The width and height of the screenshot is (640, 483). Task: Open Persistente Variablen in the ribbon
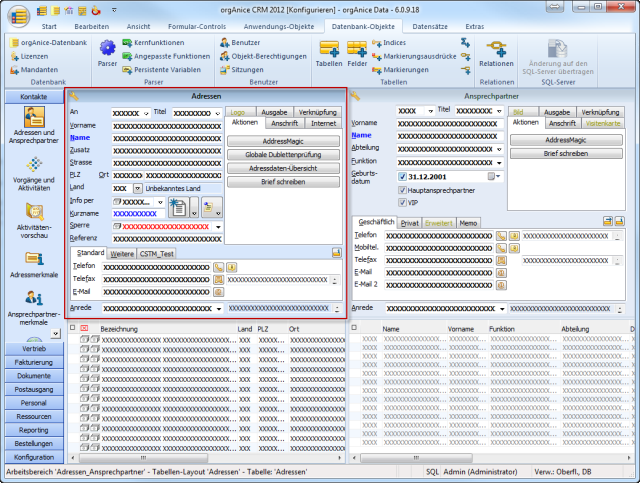point(162,70)
